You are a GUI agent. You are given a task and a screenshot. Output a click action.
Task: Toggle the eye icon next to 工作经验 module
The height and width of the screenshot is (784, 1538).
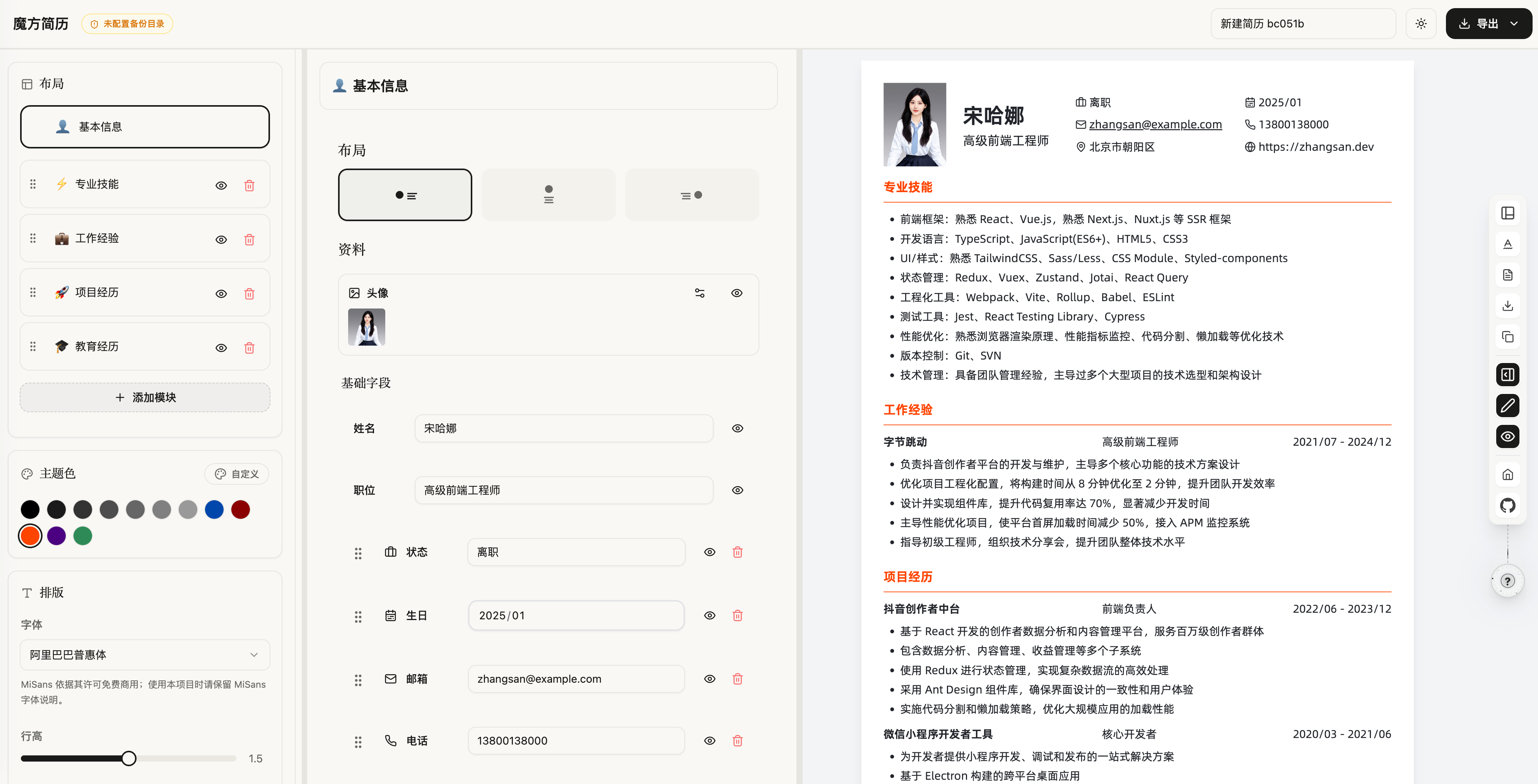221,239
